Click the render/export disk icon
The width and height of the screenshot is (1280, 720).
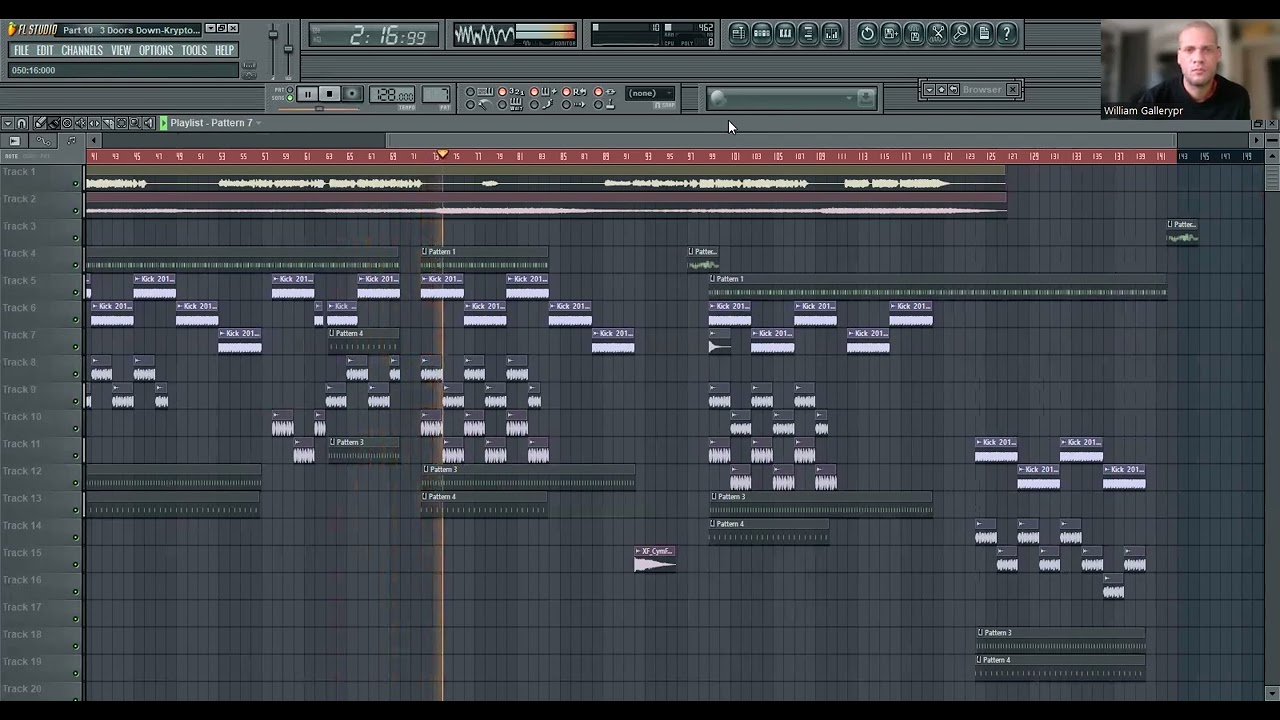914,34
